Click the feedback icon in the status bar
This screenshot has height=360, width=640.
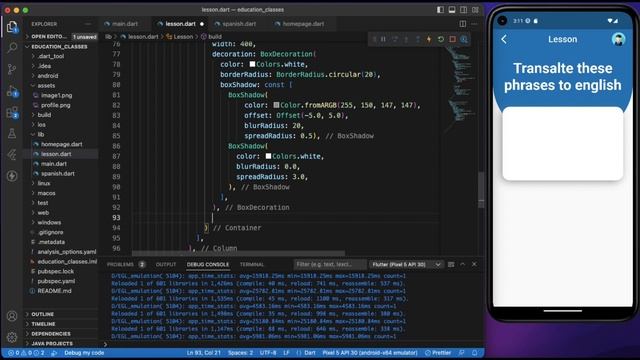tap(462, 353)
